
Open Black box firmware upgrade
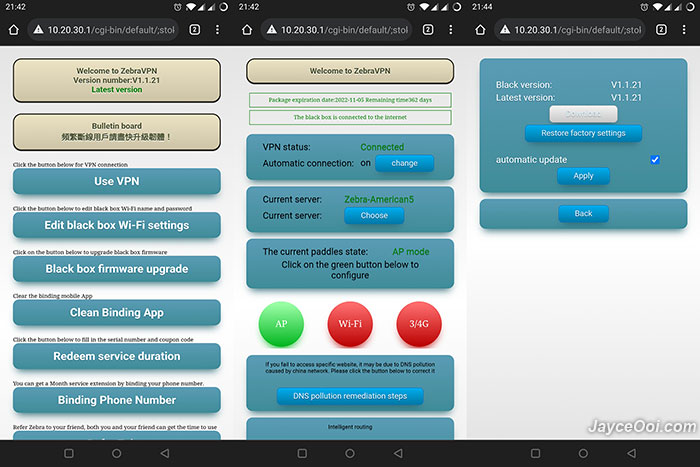[117, 269]
